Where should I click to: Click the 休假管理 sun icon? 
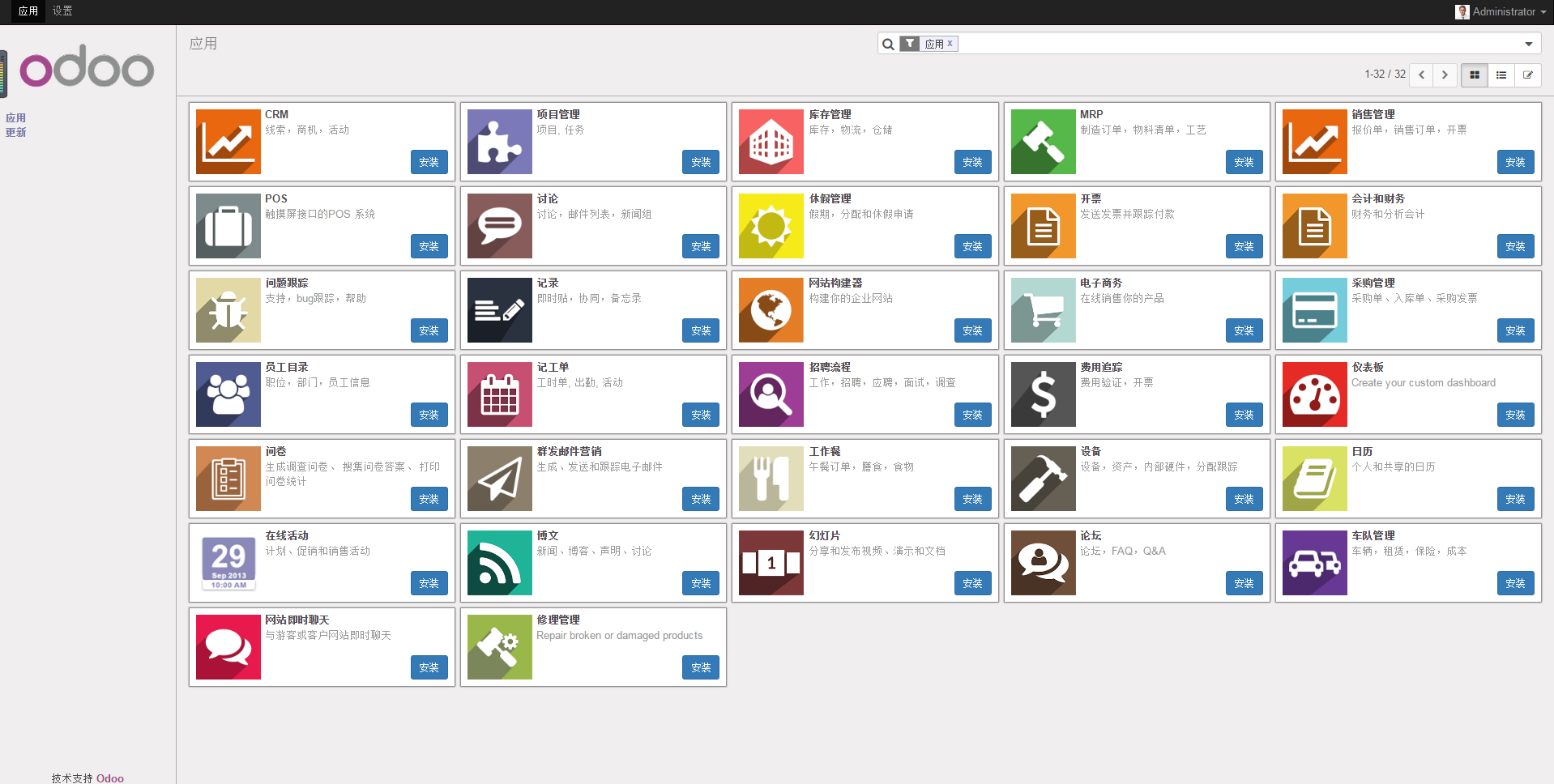[771, 226]
